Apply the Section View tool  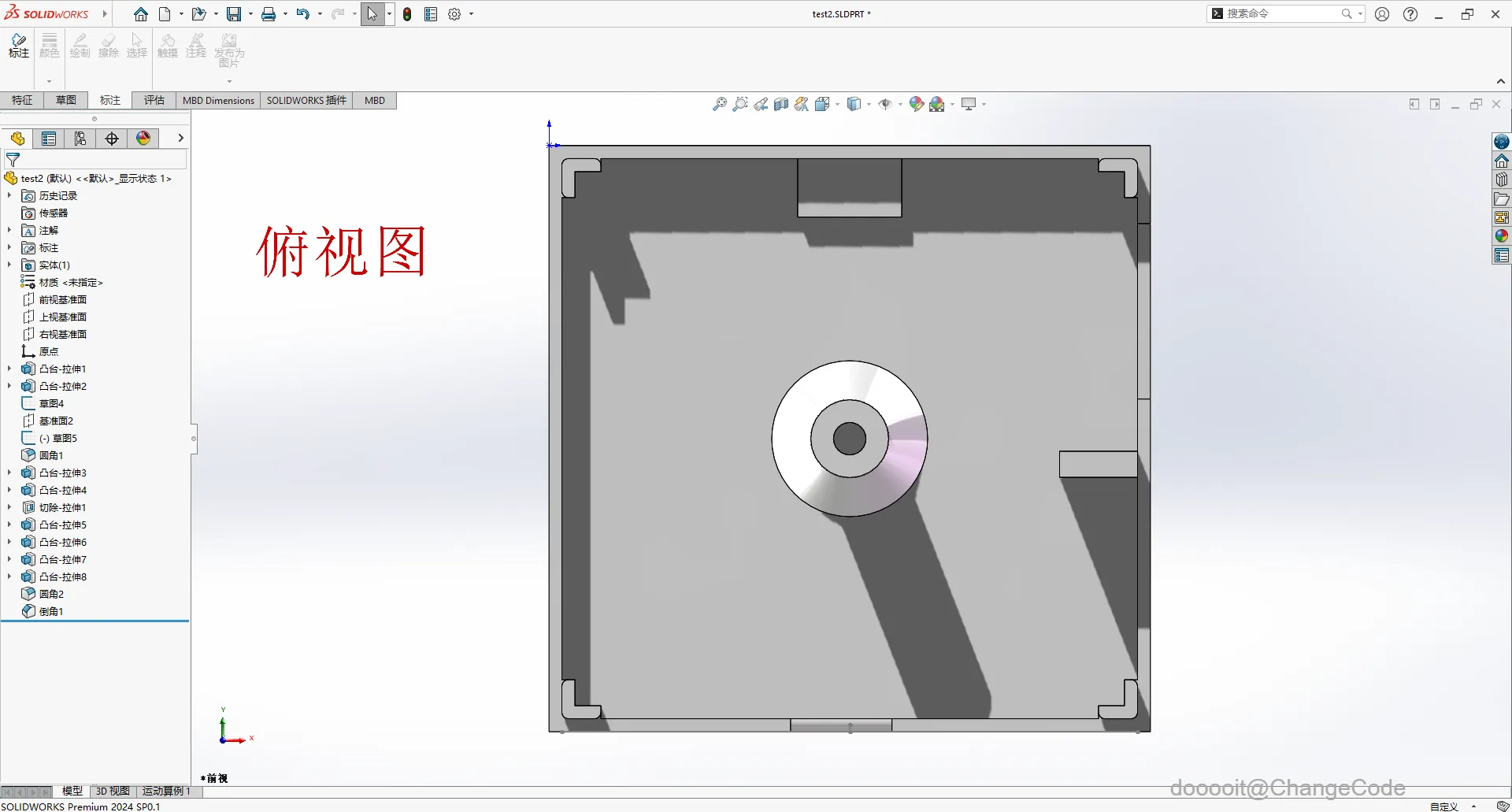781,103
